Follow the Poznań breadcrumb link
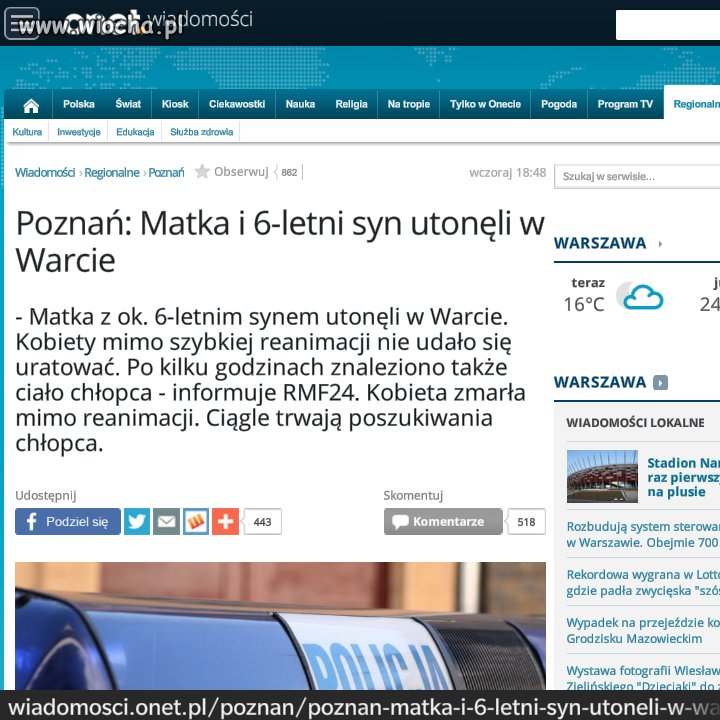 tap(166, 173)
